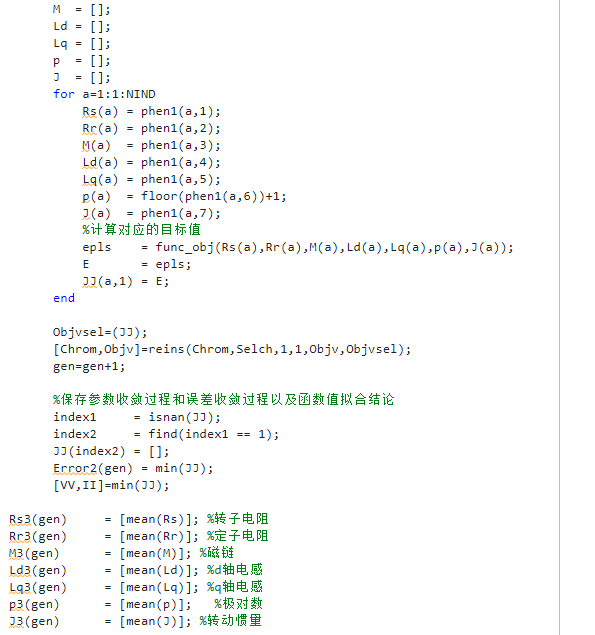Viewport: 595px width, 635px height.
Task: Click the 'find(index1 == 1)' expression
Action: click(x=213, y=435)
